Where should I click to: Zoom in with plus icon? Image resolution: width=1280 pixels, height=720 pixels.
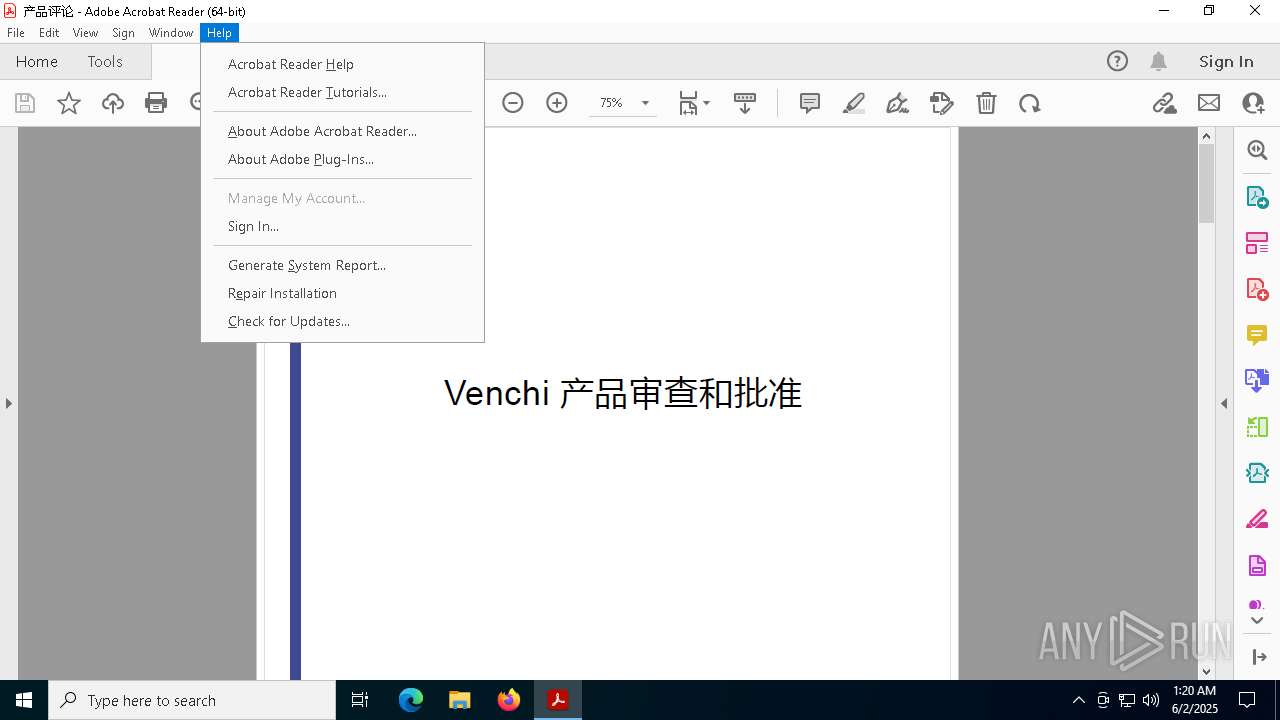557,103
